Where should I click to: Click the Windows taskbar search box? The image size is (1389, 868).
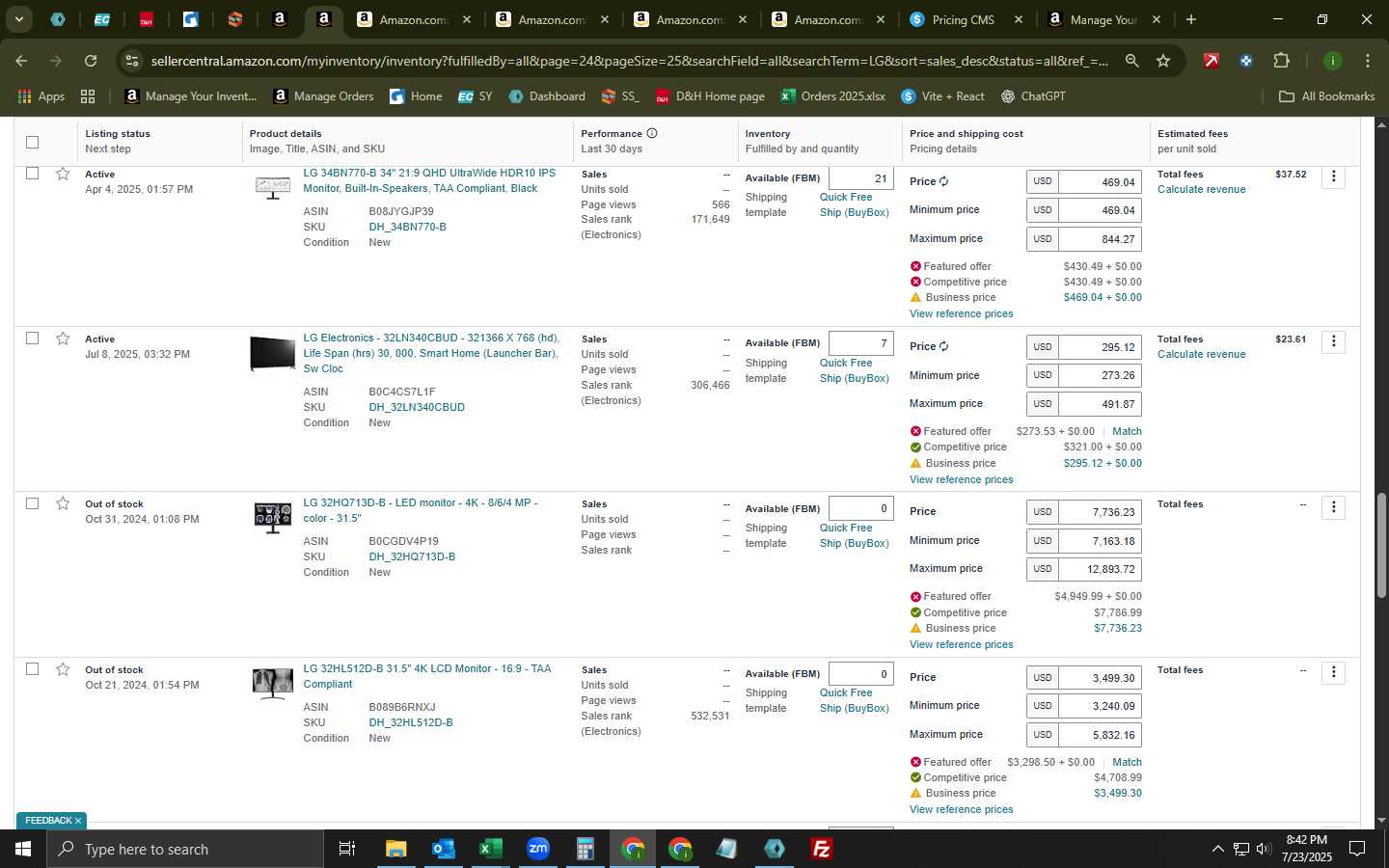(x=185, y=849)
